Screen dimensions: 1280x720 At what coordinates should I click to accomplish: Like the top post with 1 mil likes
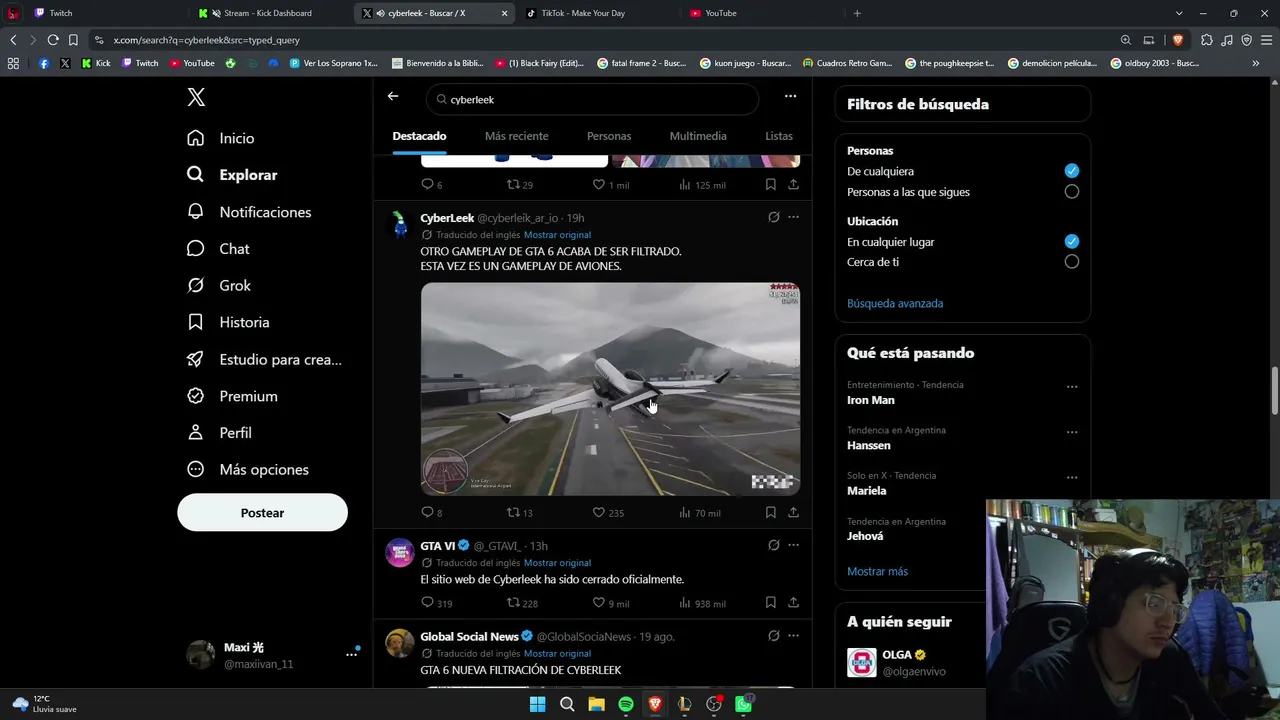click(599, 184)
